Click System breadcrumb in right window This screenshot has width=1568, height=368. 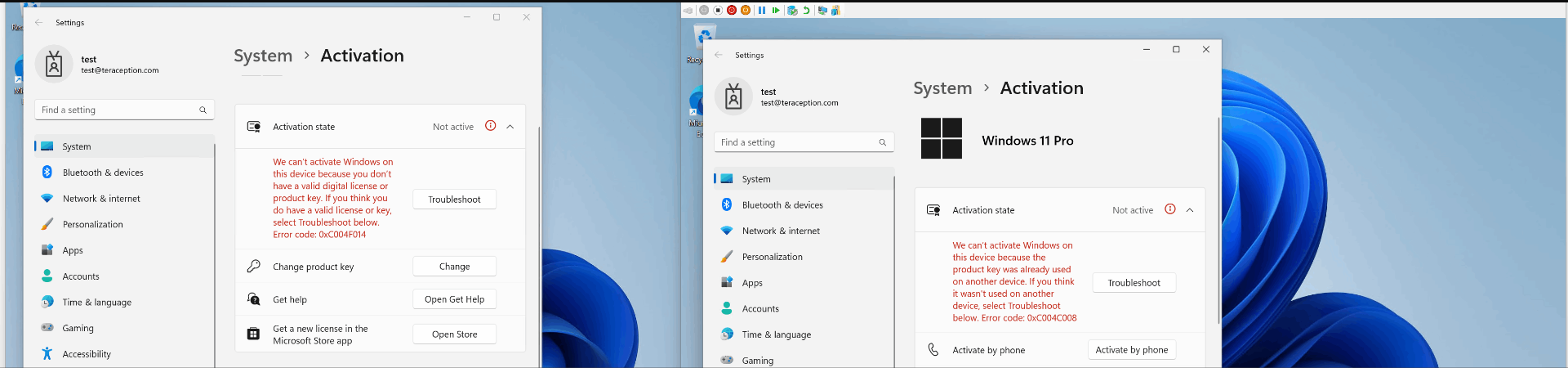pos(942,88)
